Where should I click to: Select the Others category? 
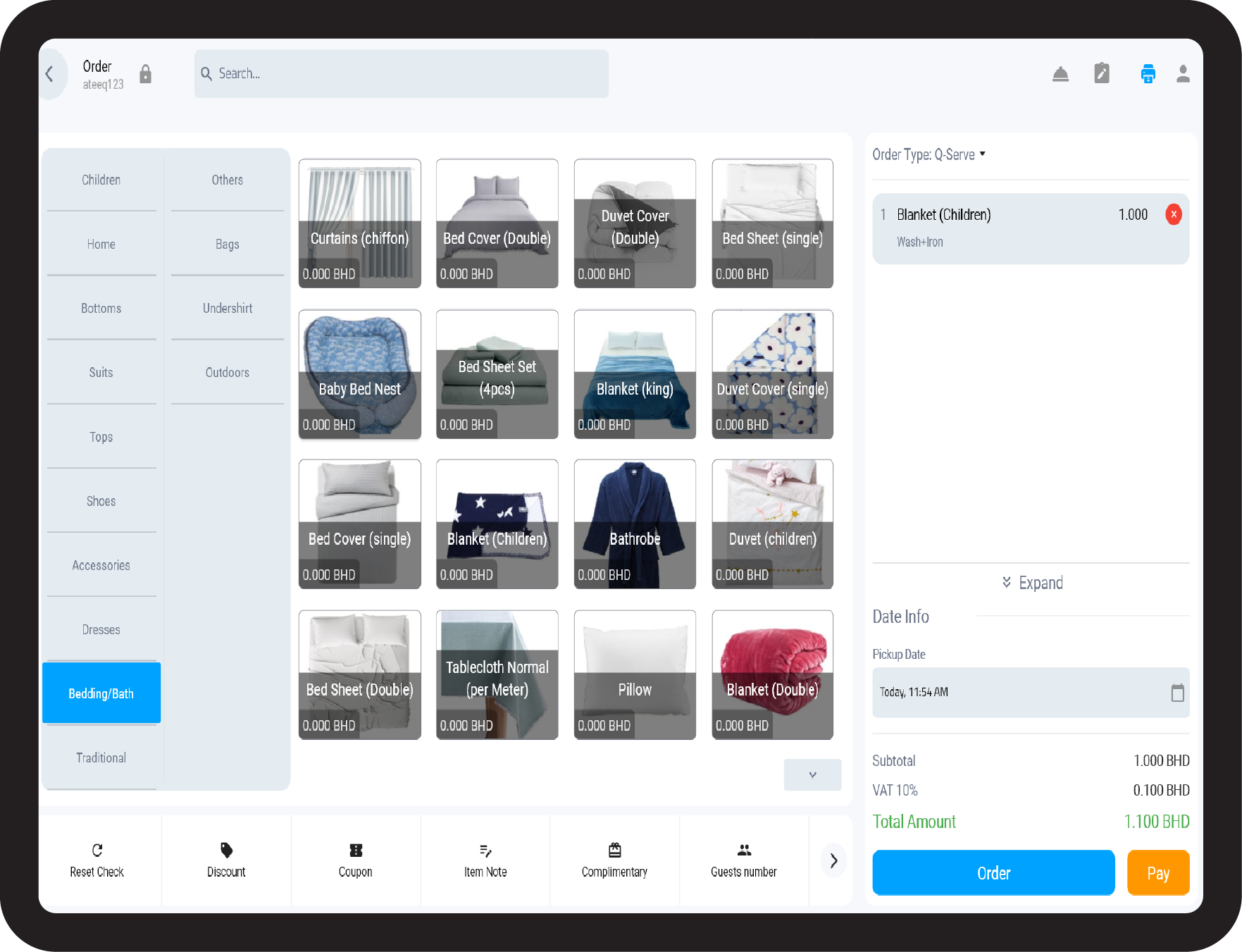coord(228,180)
